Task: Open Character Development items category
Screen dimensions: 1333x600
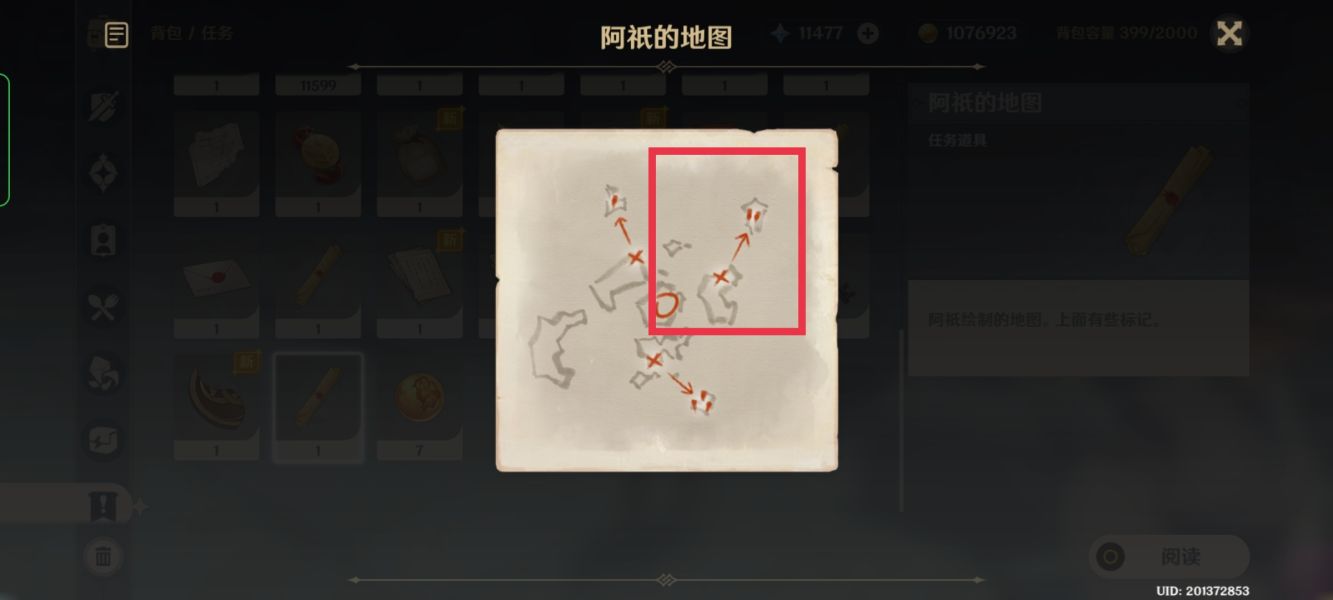Action: pos(104,240)
